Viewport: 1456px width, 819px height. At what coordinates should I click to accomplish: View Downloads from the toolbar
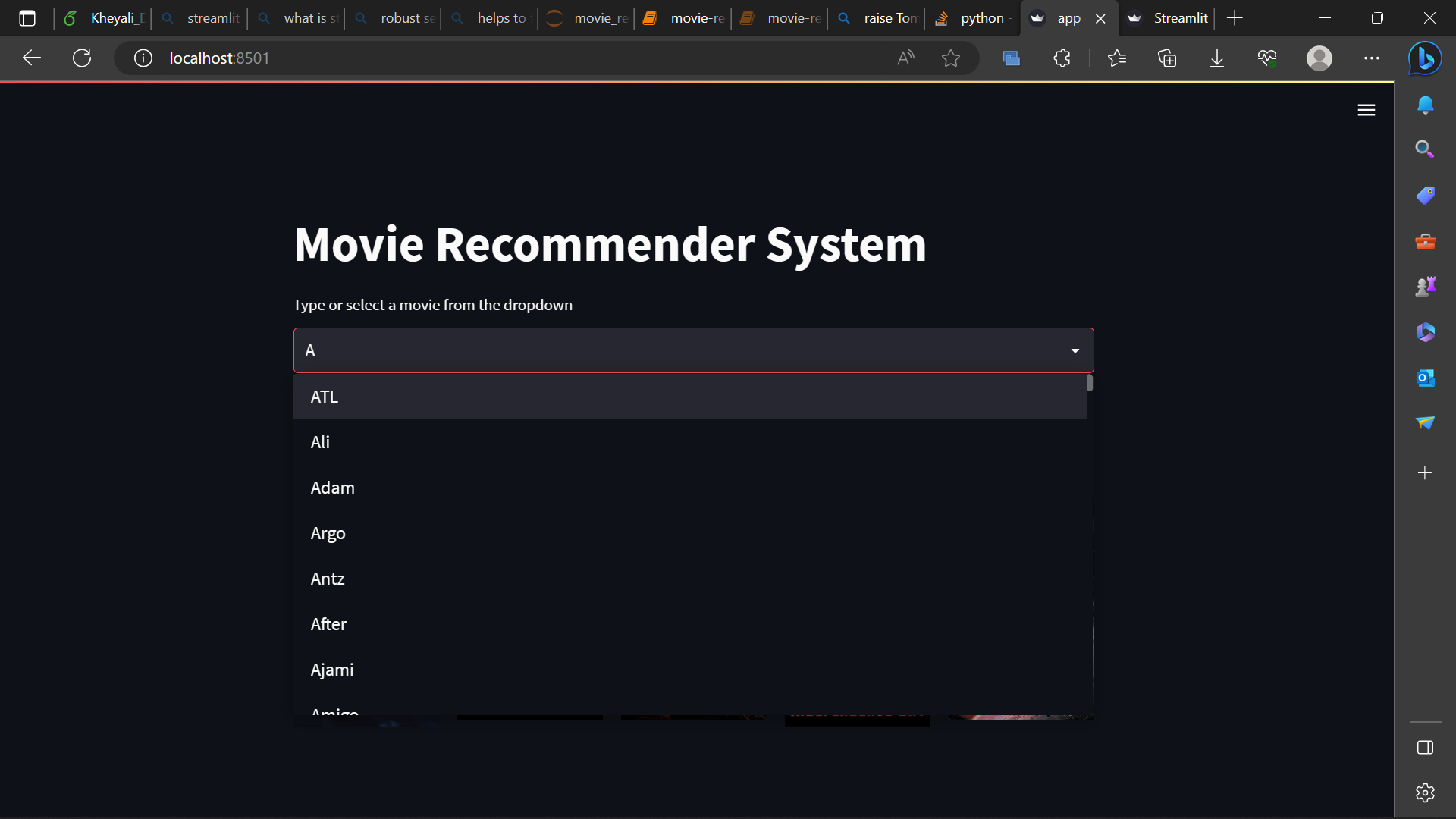[1217, 58]
